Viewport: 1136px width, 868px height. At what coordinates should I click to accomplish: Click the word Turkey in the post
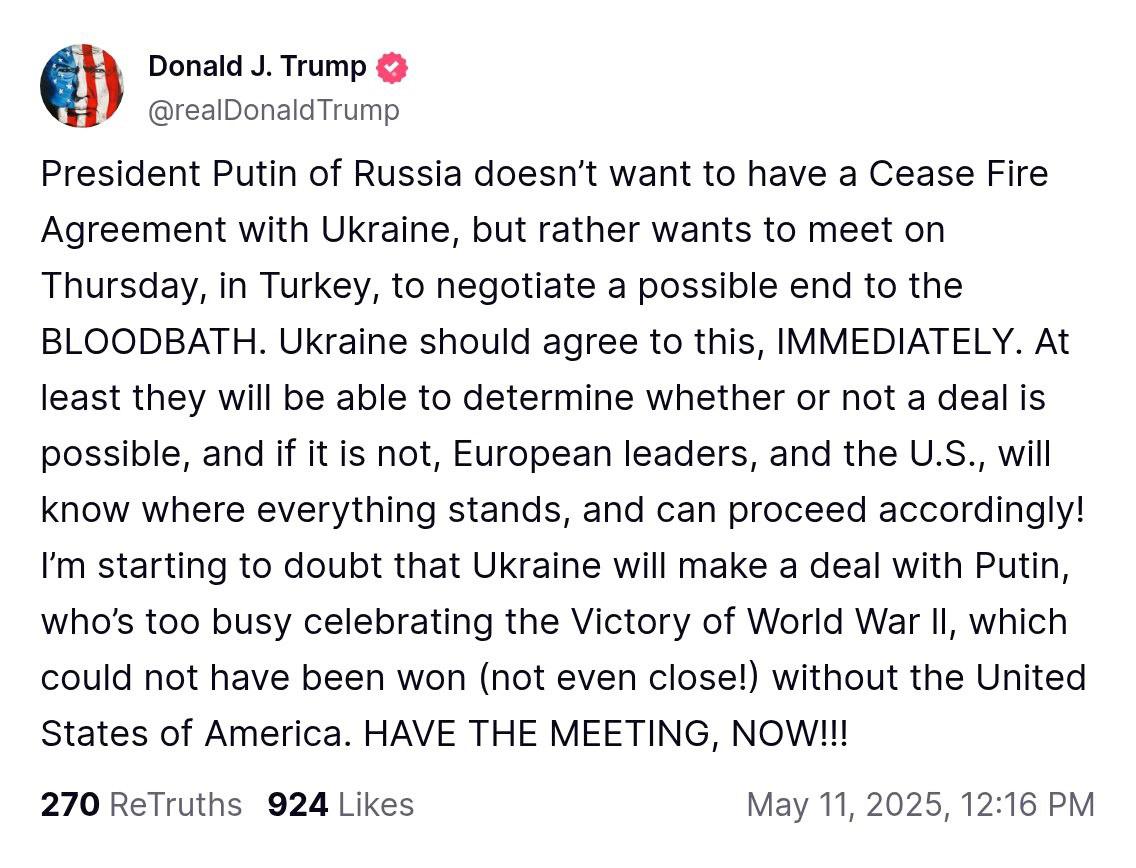point(316,286)
